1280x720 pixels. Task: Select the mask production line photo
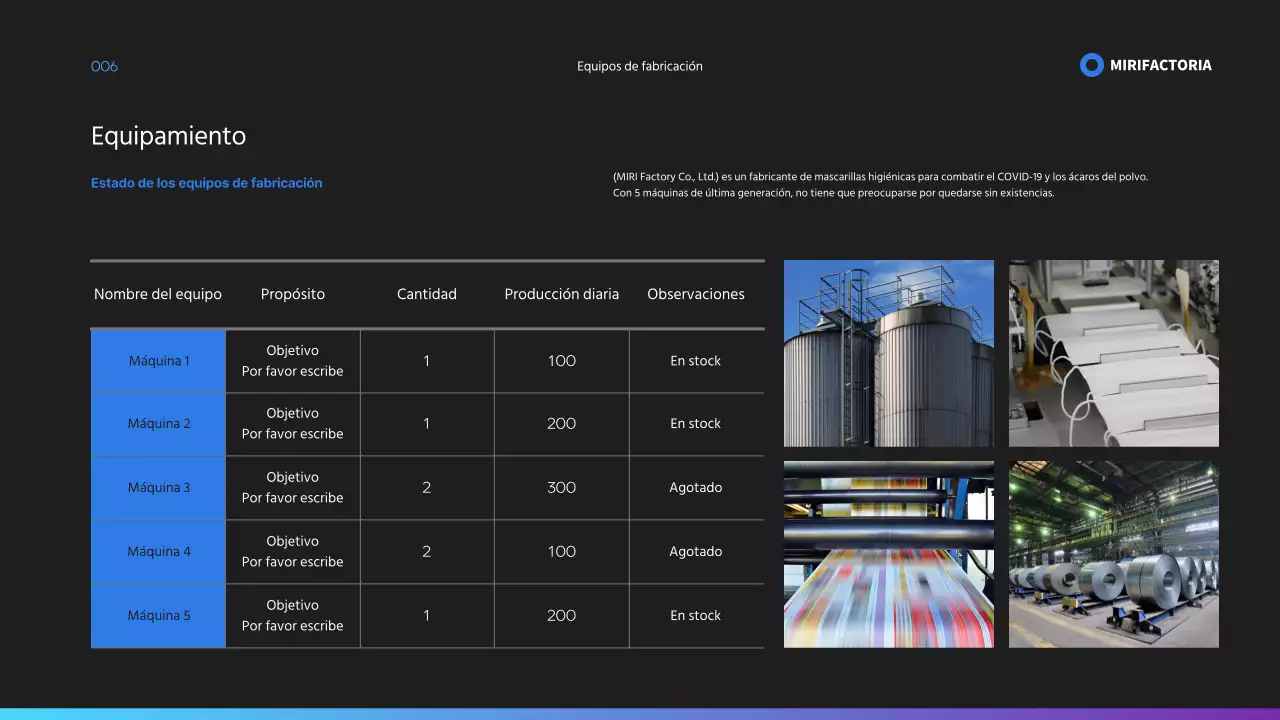pos(1113,353)
